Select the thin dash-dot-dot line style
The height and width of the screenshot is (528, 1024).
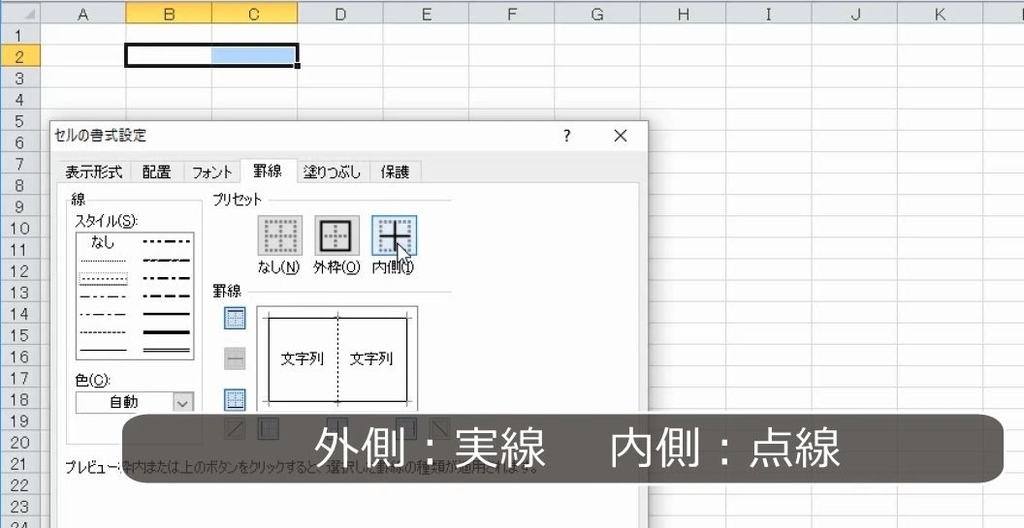click(103, 297)
